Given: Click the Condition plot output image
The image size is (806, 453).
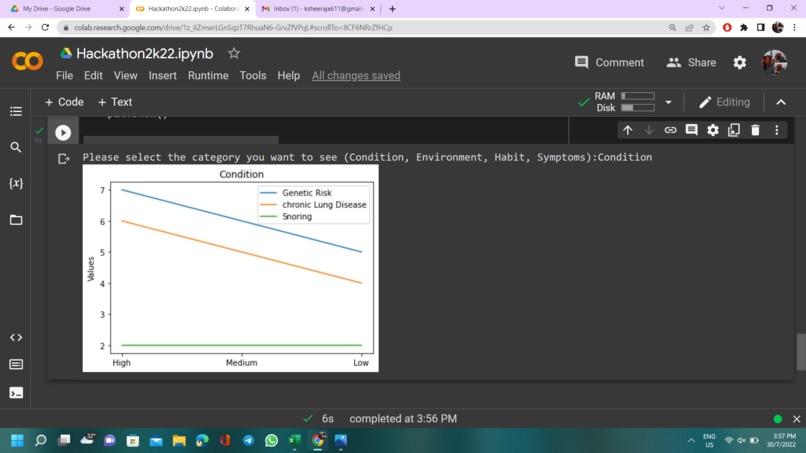Looking at the screenshot, I should point(230,268).
